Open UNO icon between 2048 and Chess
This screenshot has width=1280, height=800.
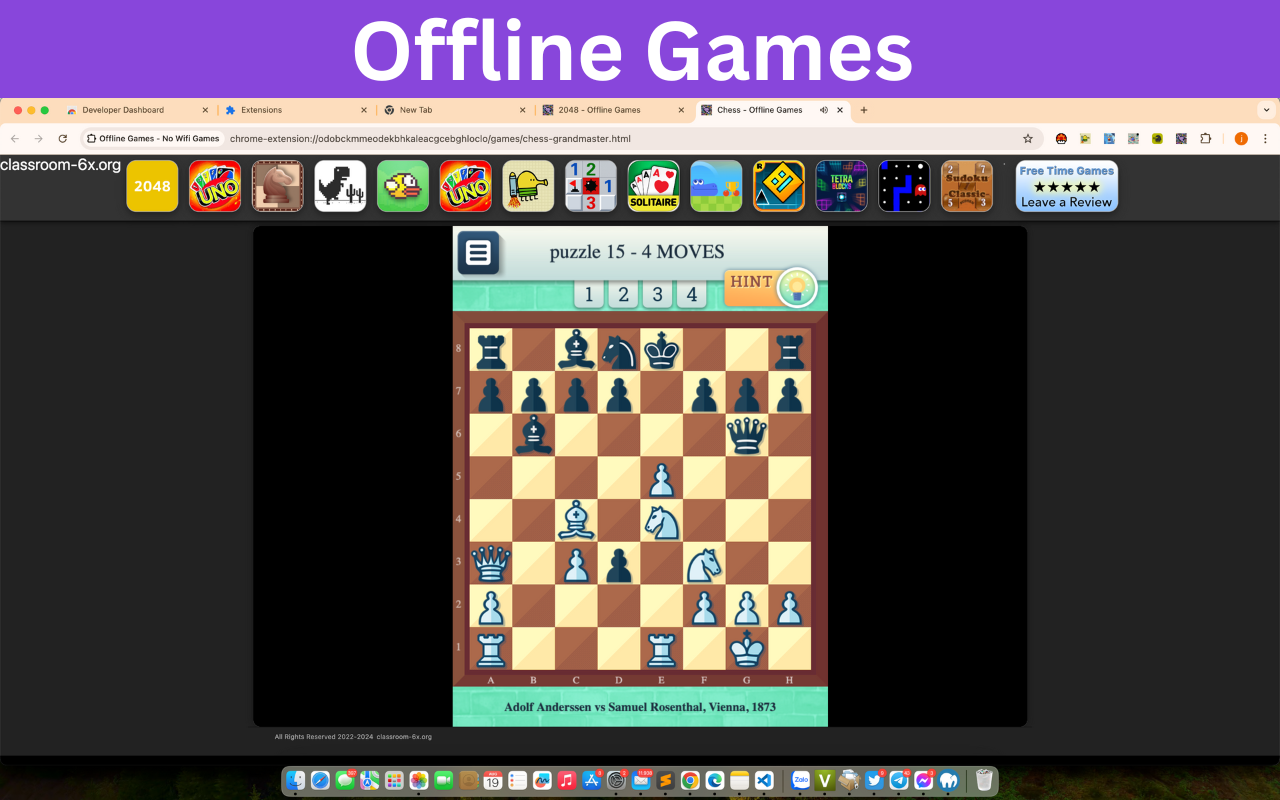pos(215,186)
